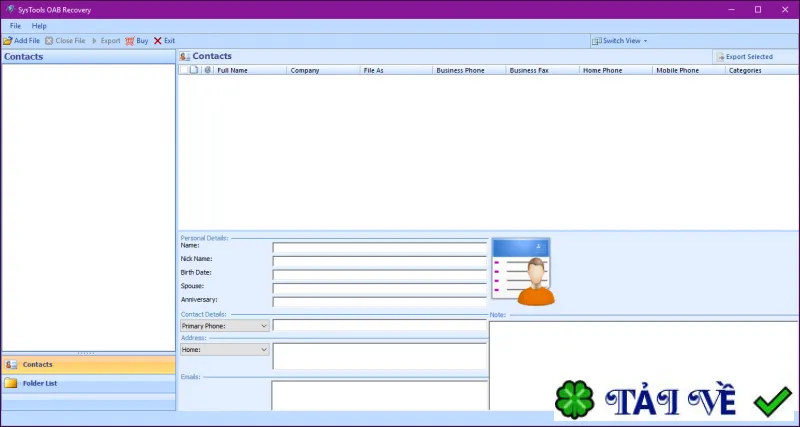800x427 pixels.
Task: Click the document icon column header
Action: pos(194,70)
